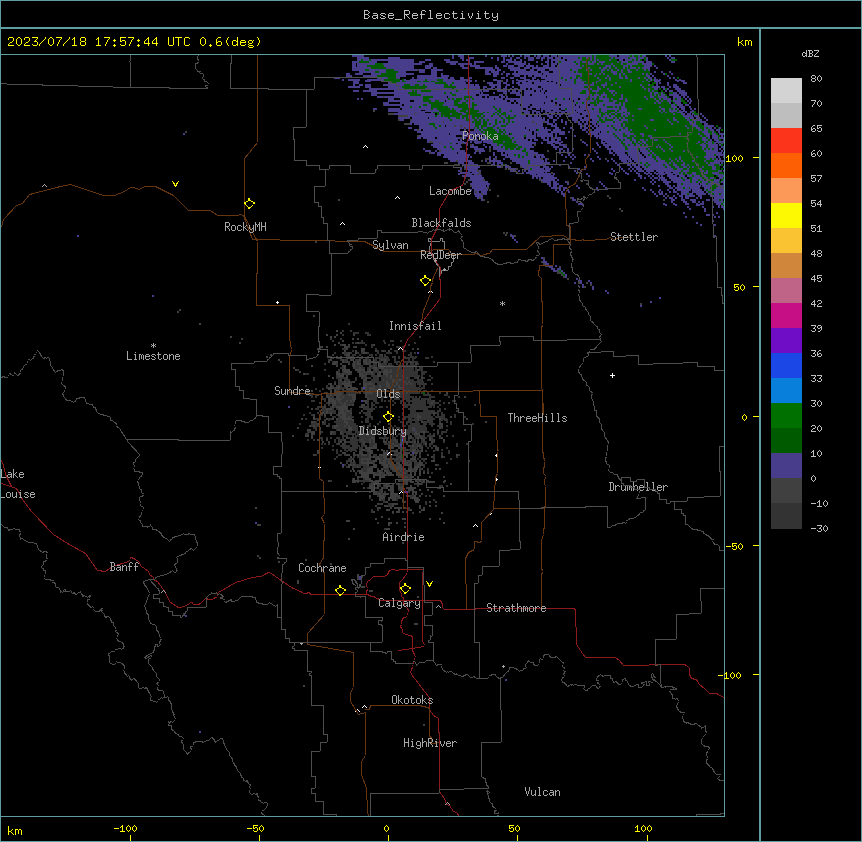Pick the bright yellow 54-51 dBZ swatch
862x842 pixels.
(786, 215)
